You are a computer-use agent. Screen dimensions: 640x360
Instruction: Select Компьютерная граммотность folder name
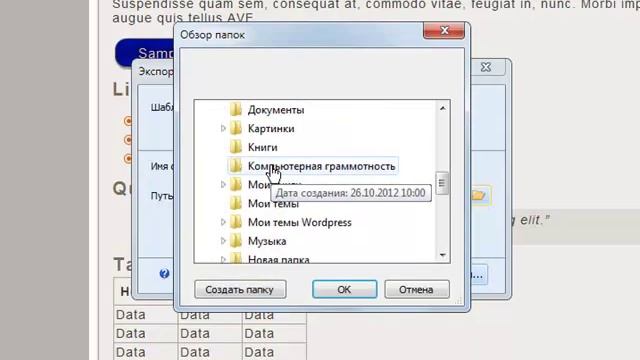322,166
